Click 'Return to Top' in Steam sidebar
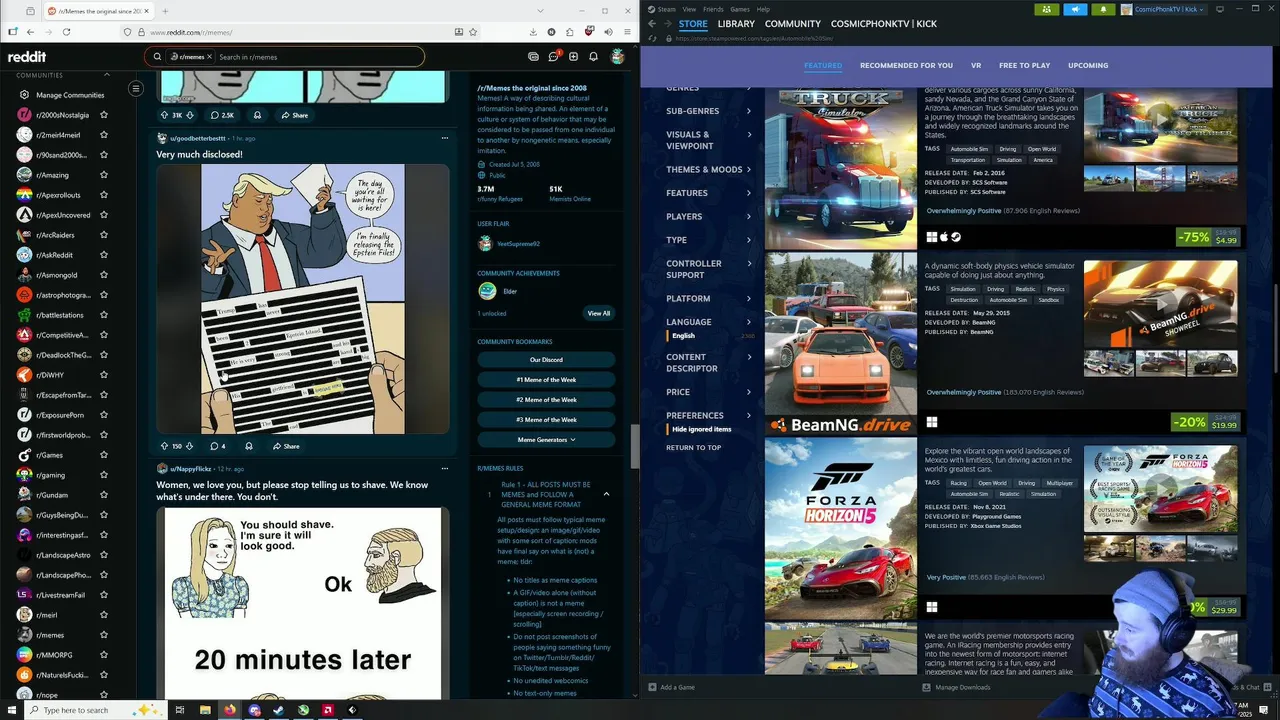This screenshot has width=1280, height=720. click(693, 447)
